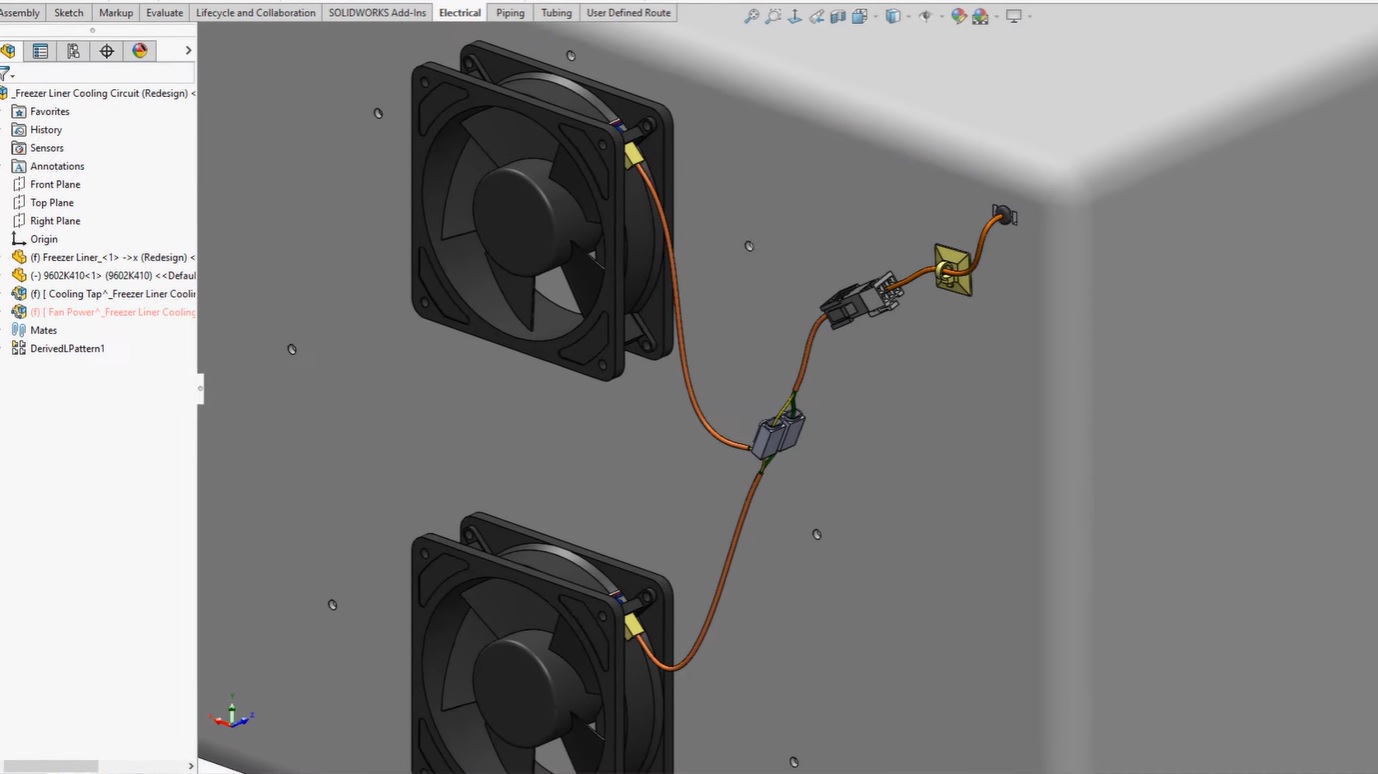
Task: Click the panel splitter collapse handle
Action: click(x=200, y=388)
